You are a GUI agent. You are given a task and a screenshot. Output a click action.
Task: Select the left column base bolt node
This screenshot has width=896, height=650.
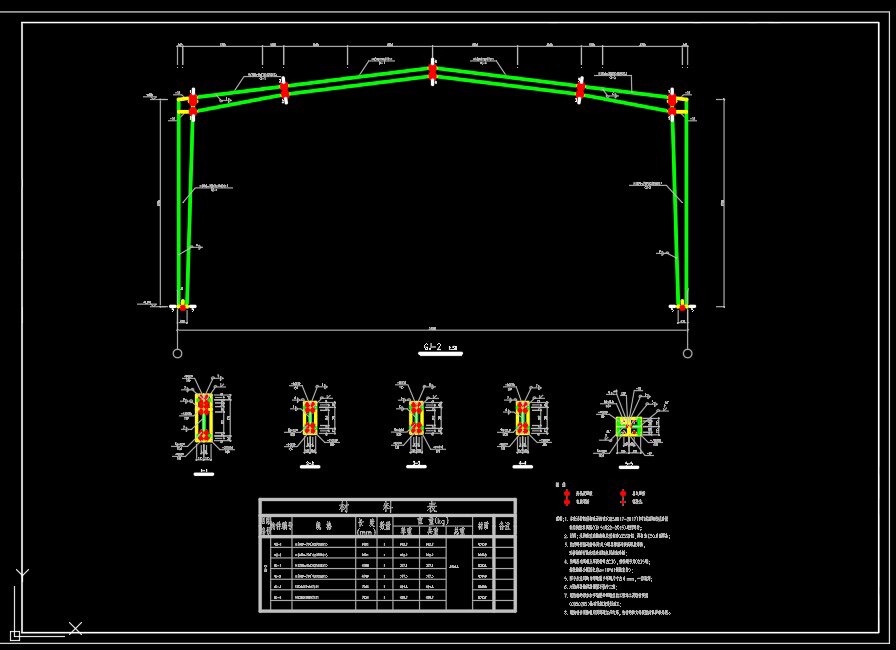coord(183,307)
